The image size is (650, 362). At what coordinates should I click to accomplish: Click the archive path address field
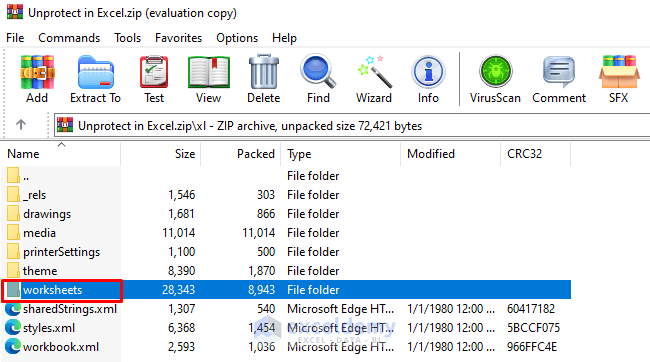(x=352, y=125)
